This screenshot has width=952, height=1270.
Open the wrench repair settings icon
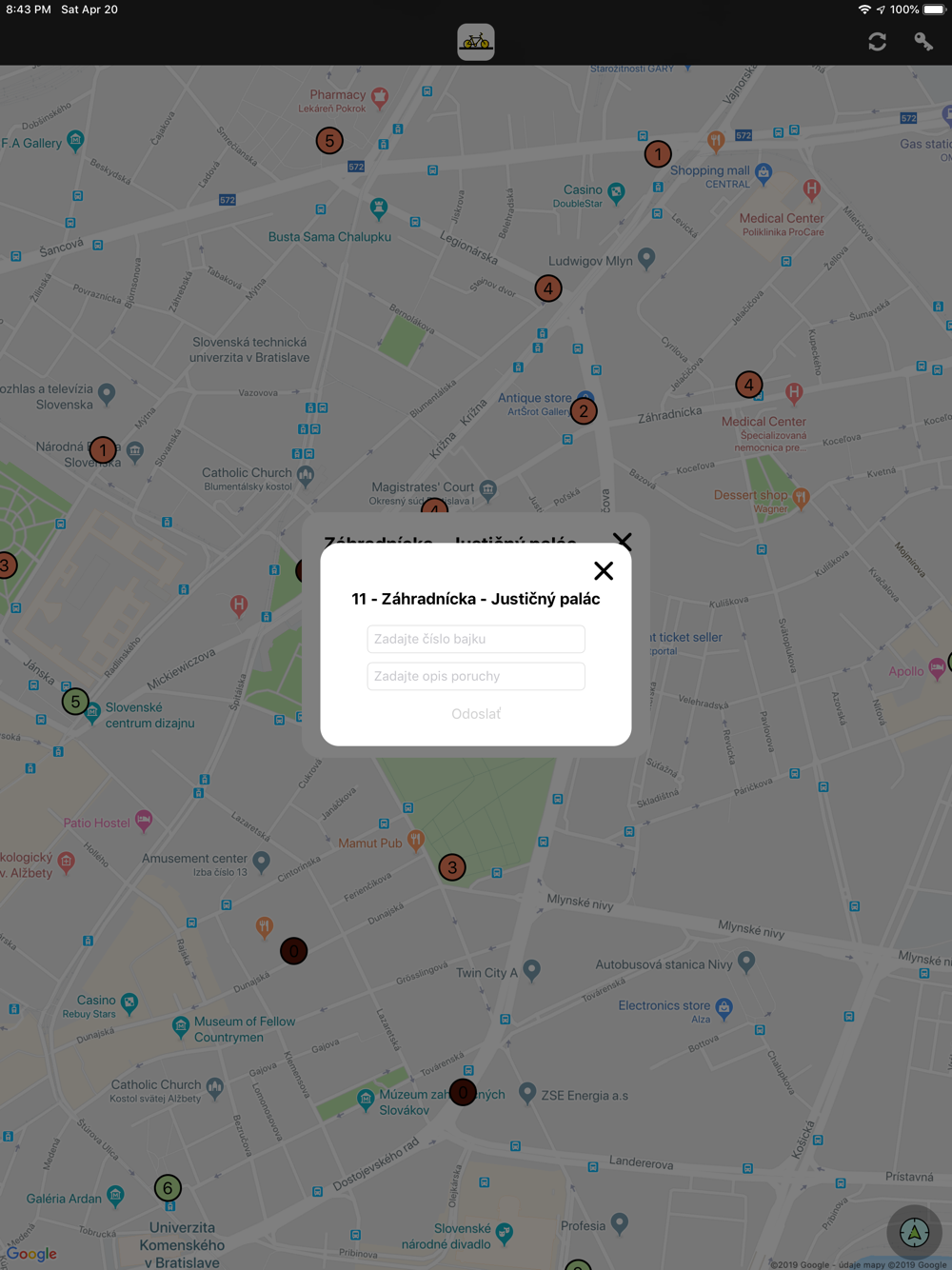pyautogui.click(x=923, y=41)
